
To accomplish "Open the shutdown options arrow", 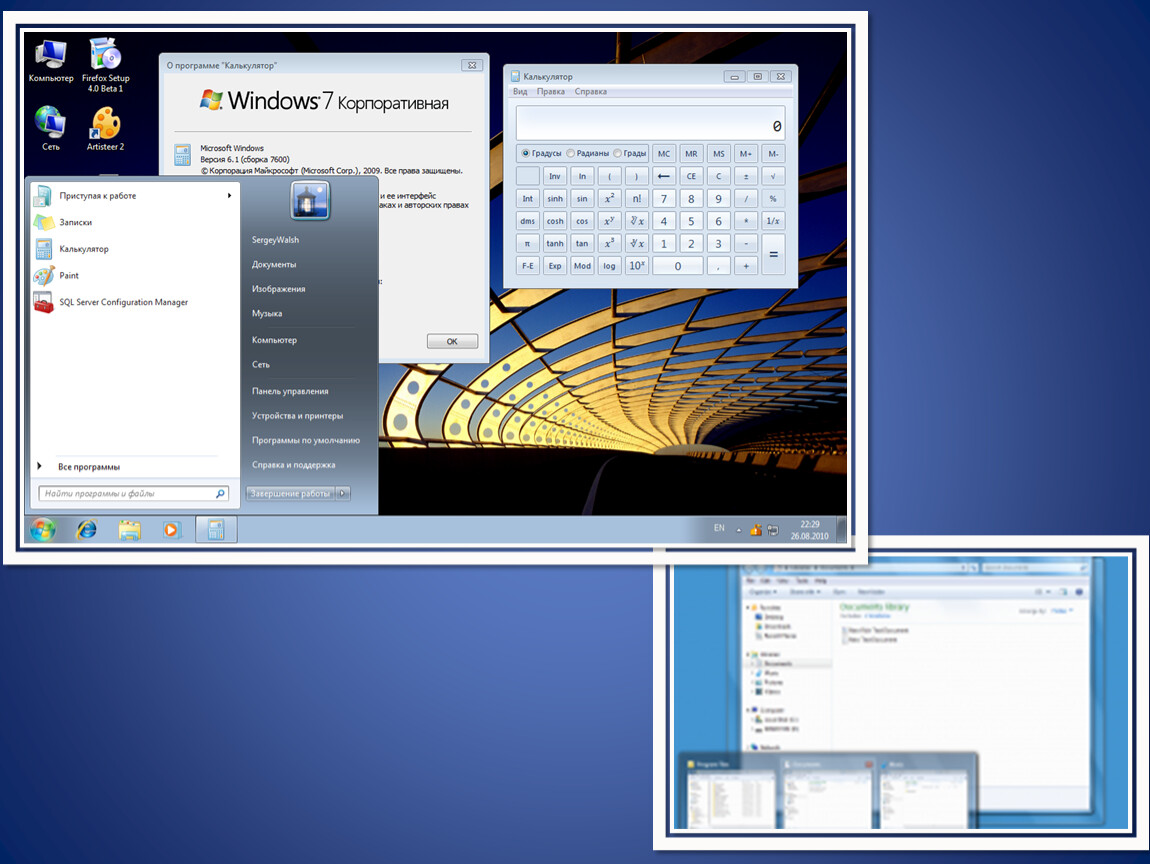I will 343,494.
